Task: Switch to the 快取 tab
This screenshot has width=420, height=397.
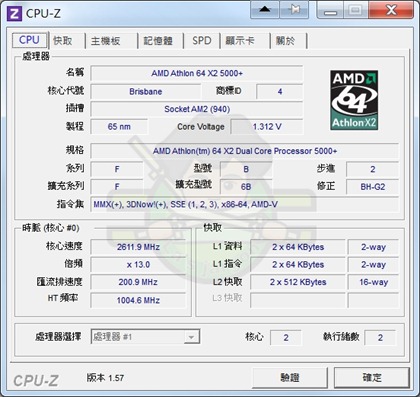Action: pos(63,41)
